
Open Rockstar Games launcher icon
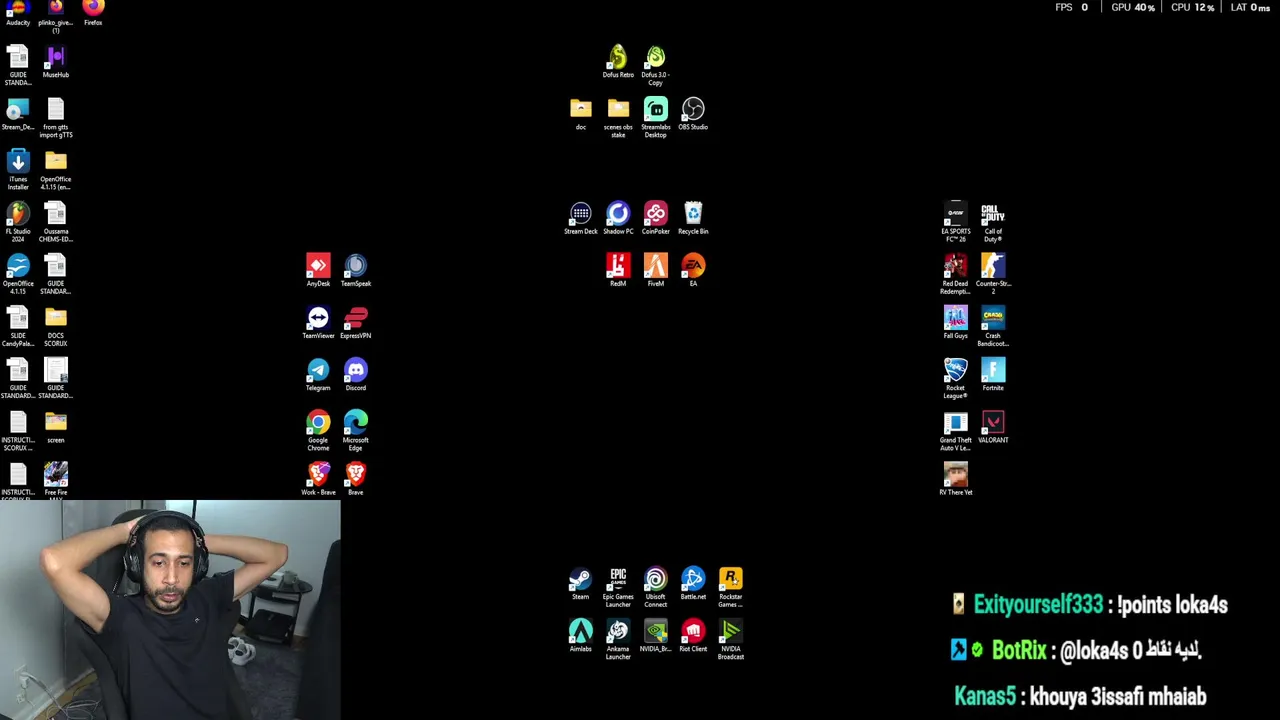(x=731, y=588)
